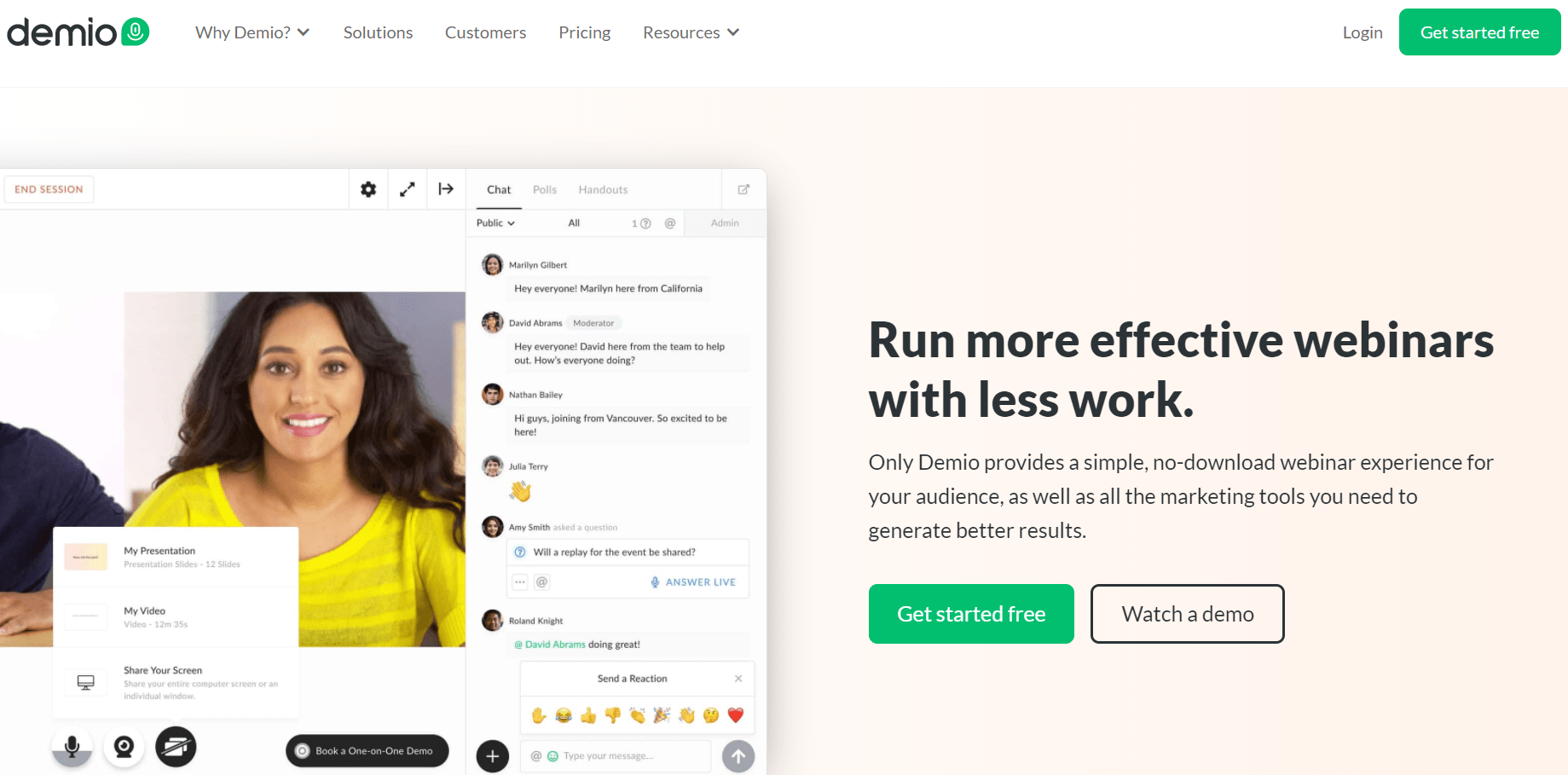Send the clapping hands reaction
The image size is (1568, 775).
638,715
